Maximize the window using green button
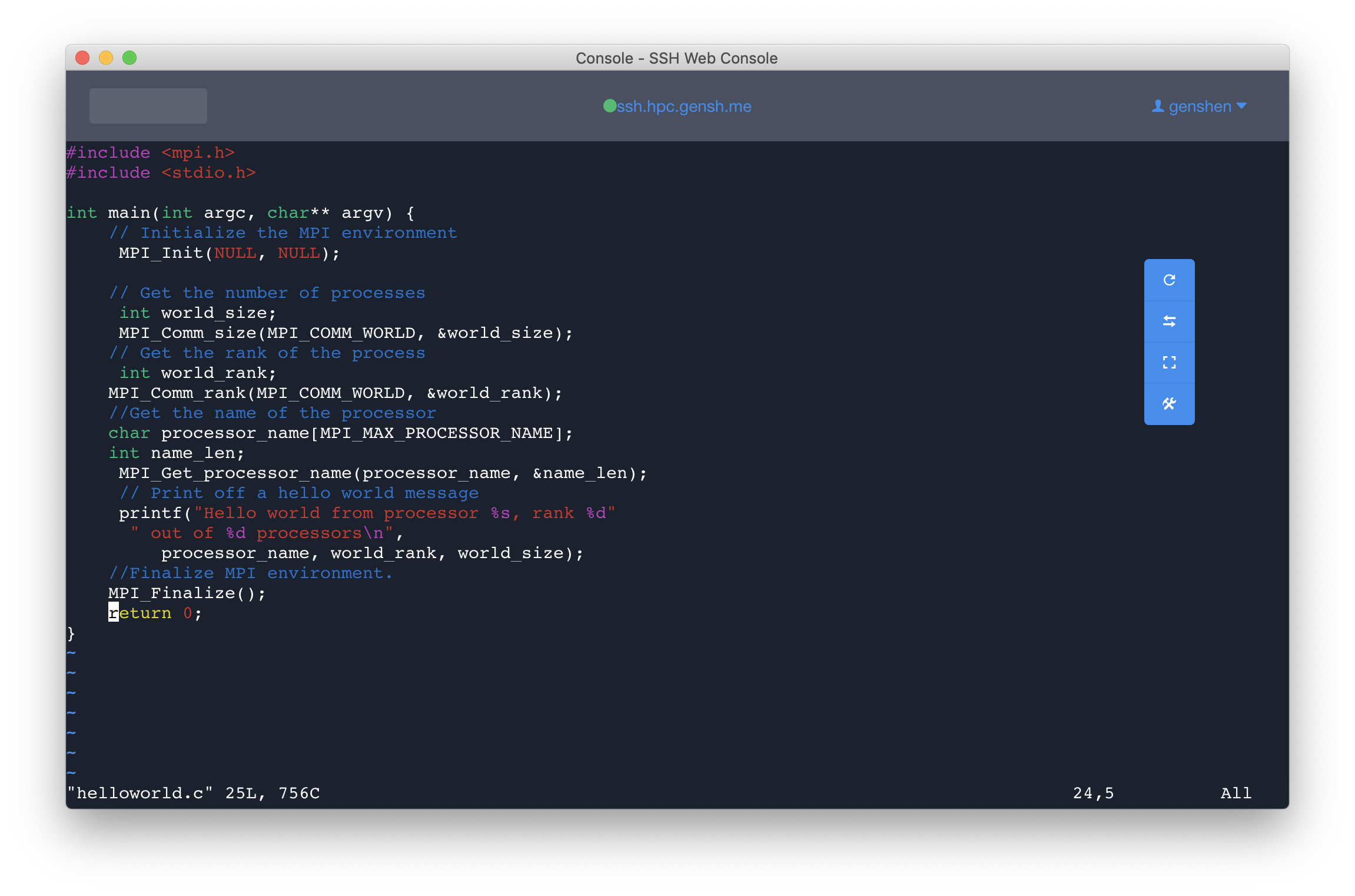 pyautogui.click(x=129, y=58)
